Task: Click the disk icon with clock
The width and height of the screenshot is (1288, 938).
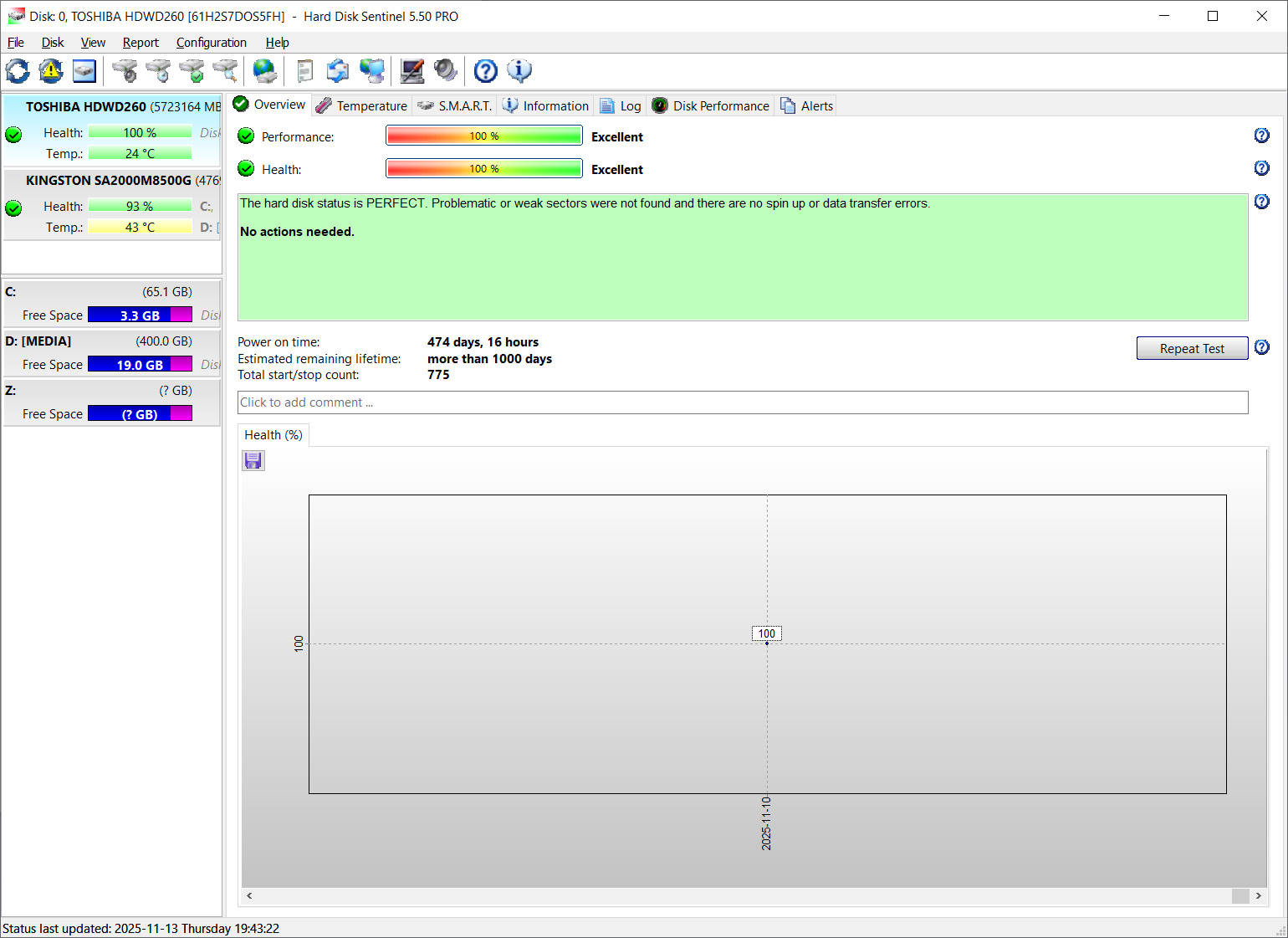Action: 158,71
